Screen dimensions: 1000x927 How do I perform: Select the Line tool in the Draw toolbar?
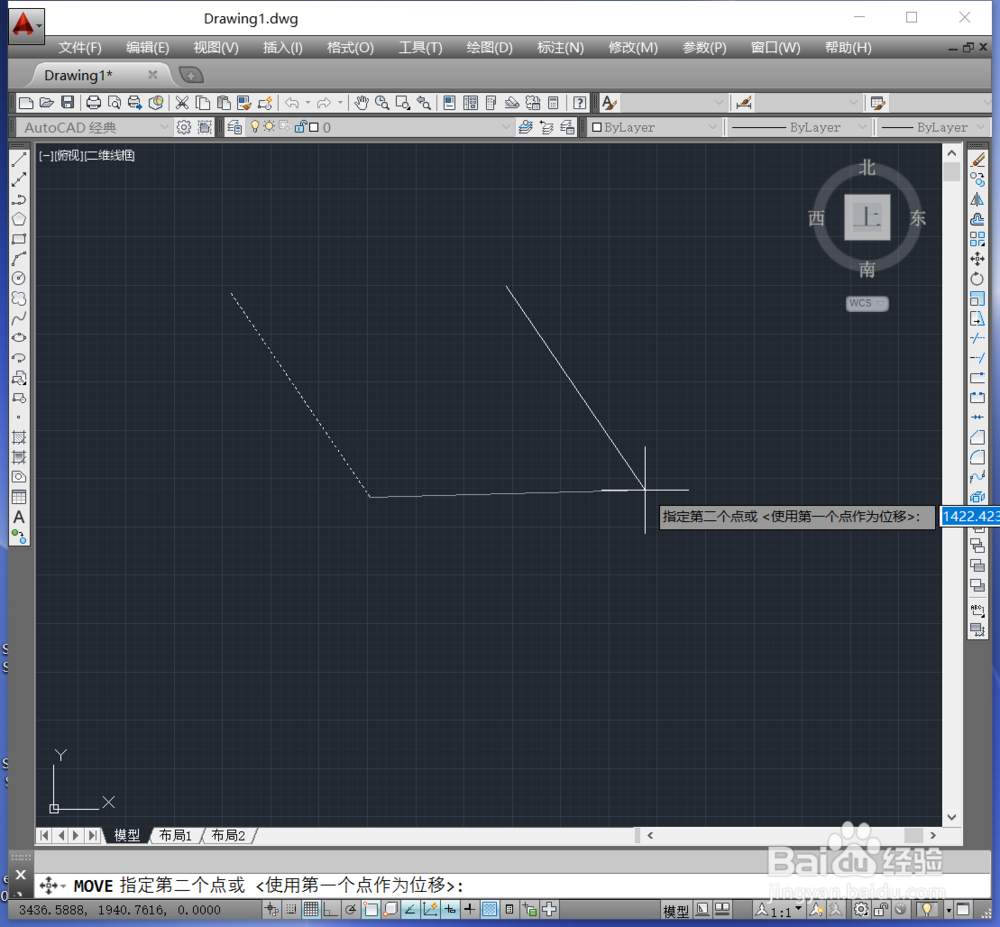18,160
